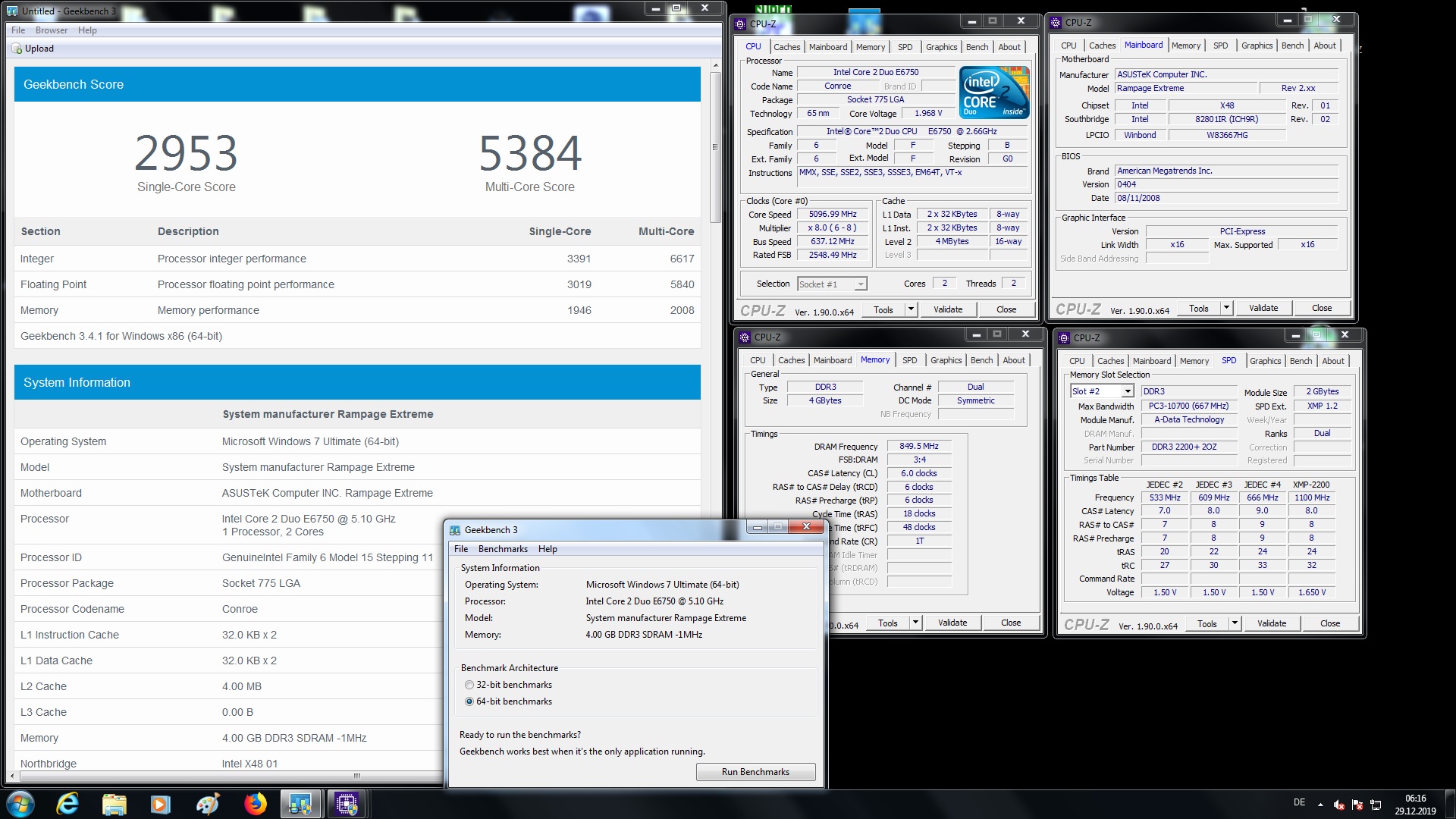This screenshot has height=819, width=1456.
Task: Open the Browser menu in Geekbench
Action: click(52, 30)
